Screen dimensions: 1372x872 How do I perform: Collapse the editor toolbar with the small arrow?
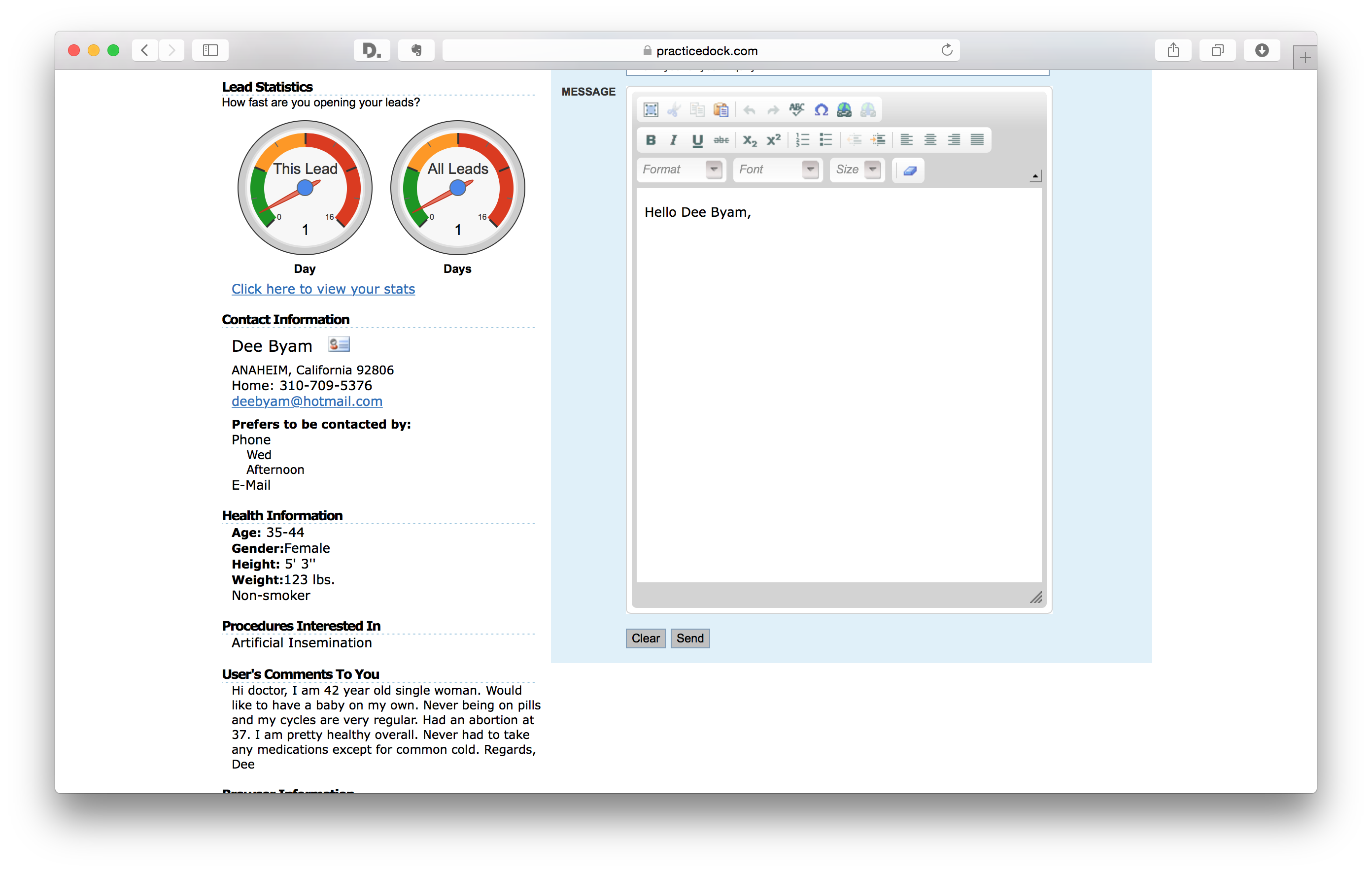(x=1035, y=176)
